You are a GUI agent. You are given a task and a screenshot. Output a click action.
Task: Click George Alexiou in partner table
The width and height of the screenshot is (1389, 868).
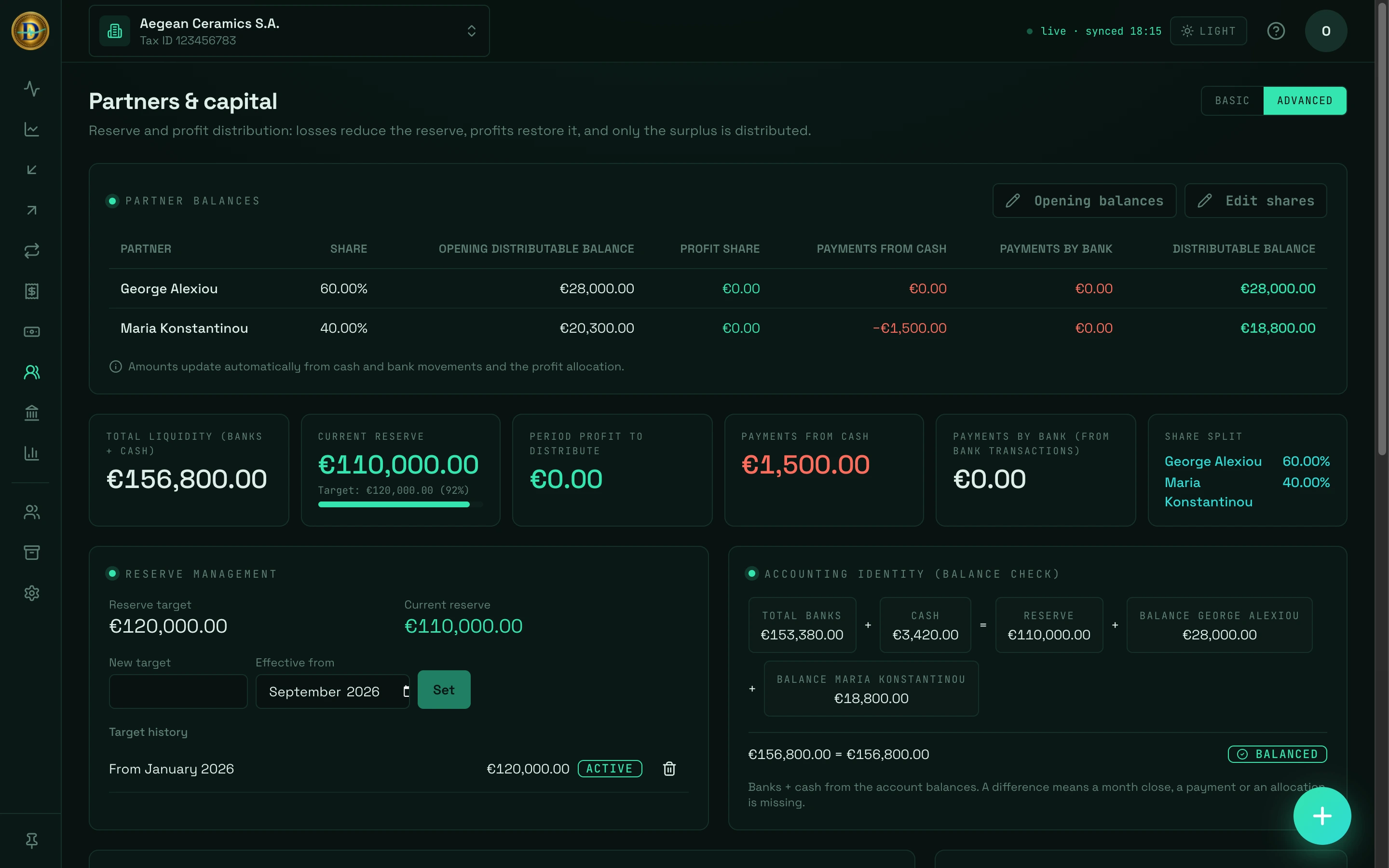169,289
